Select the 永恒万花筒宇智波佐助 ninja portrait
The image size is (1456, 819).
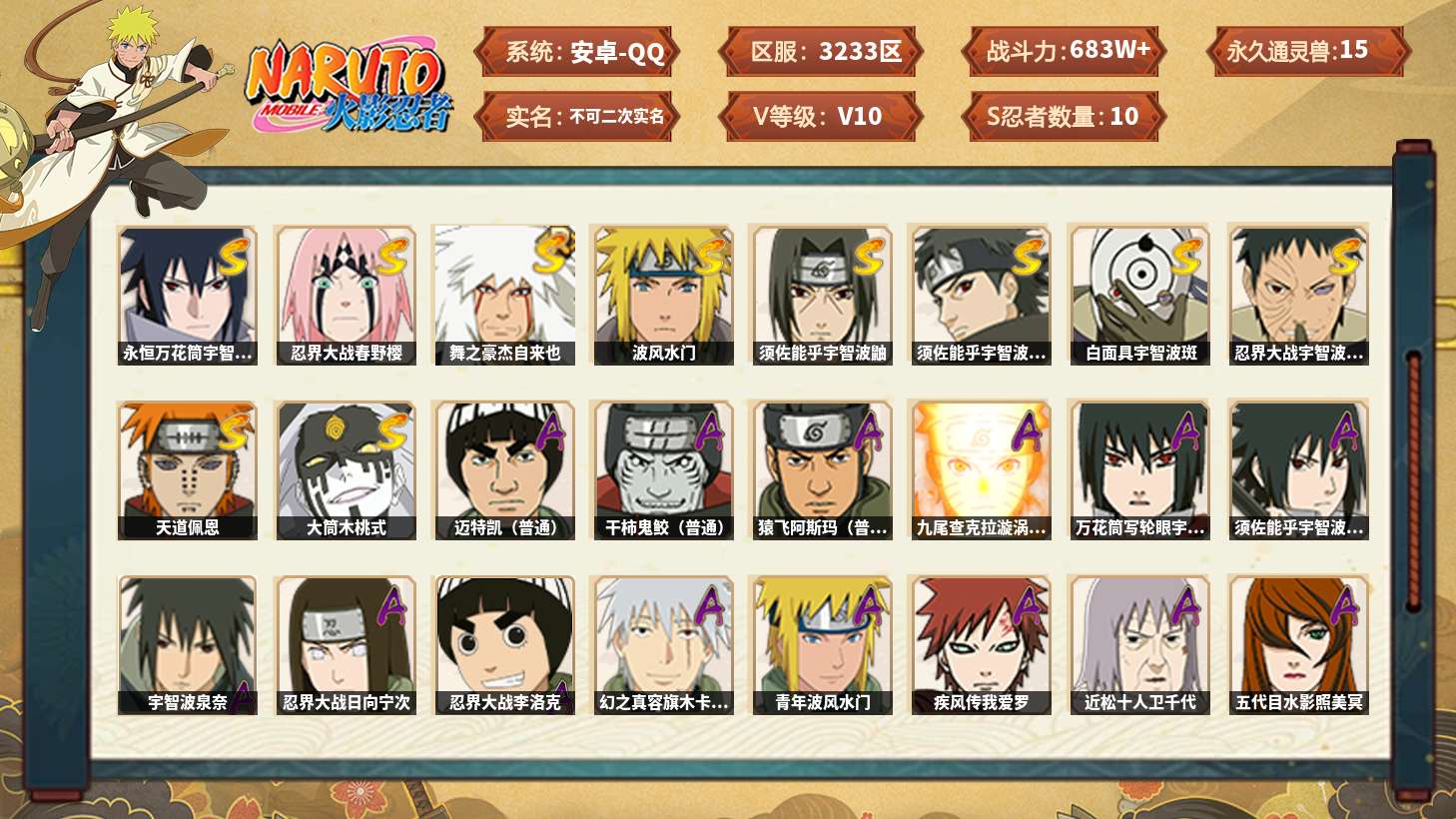click(187, 296)
